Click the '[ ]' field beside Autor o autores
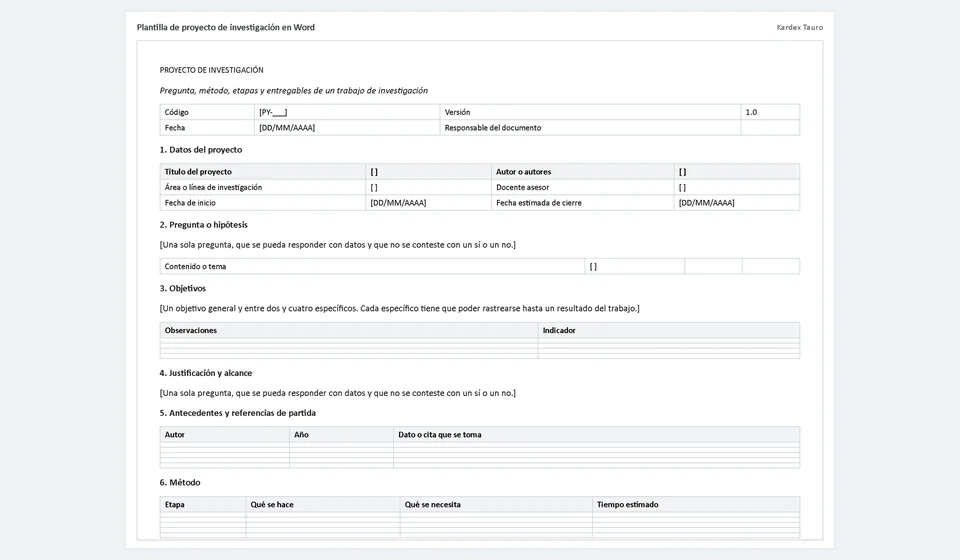 [x=737, y=172]
